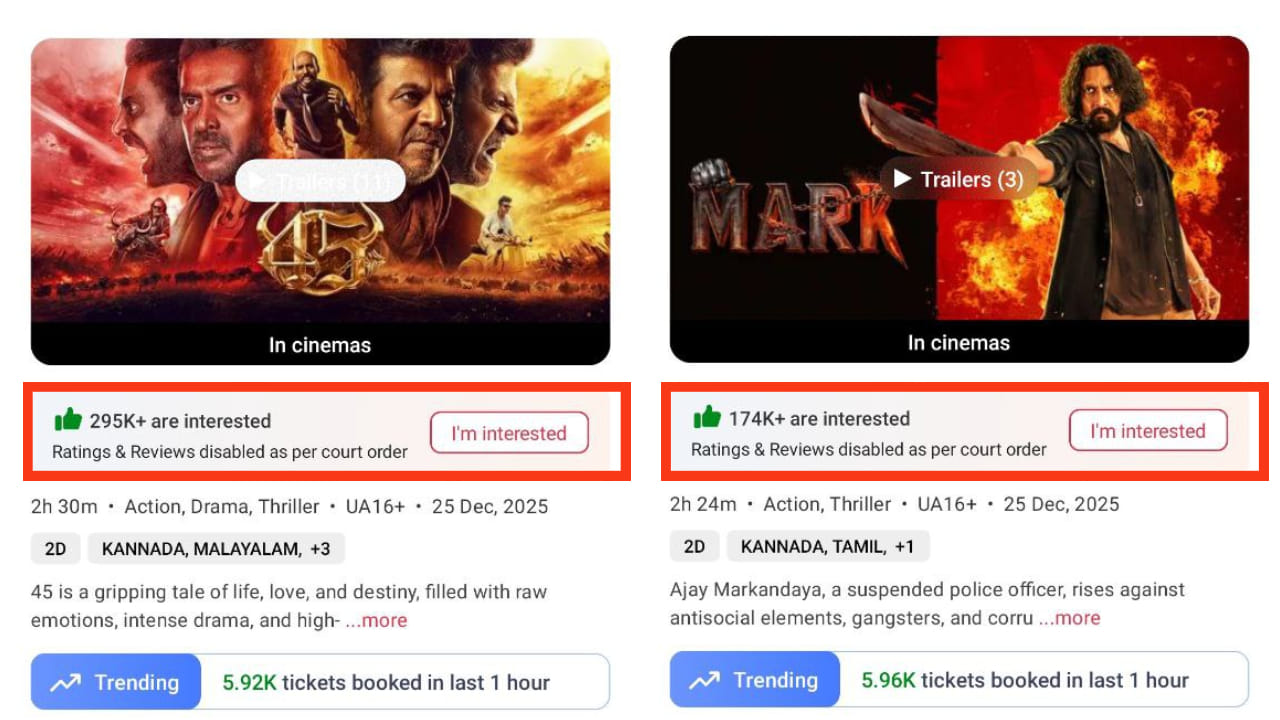Expand the +3 languages for 45
The height and width of the screenshot is (720, 1280).
point(319,549)
